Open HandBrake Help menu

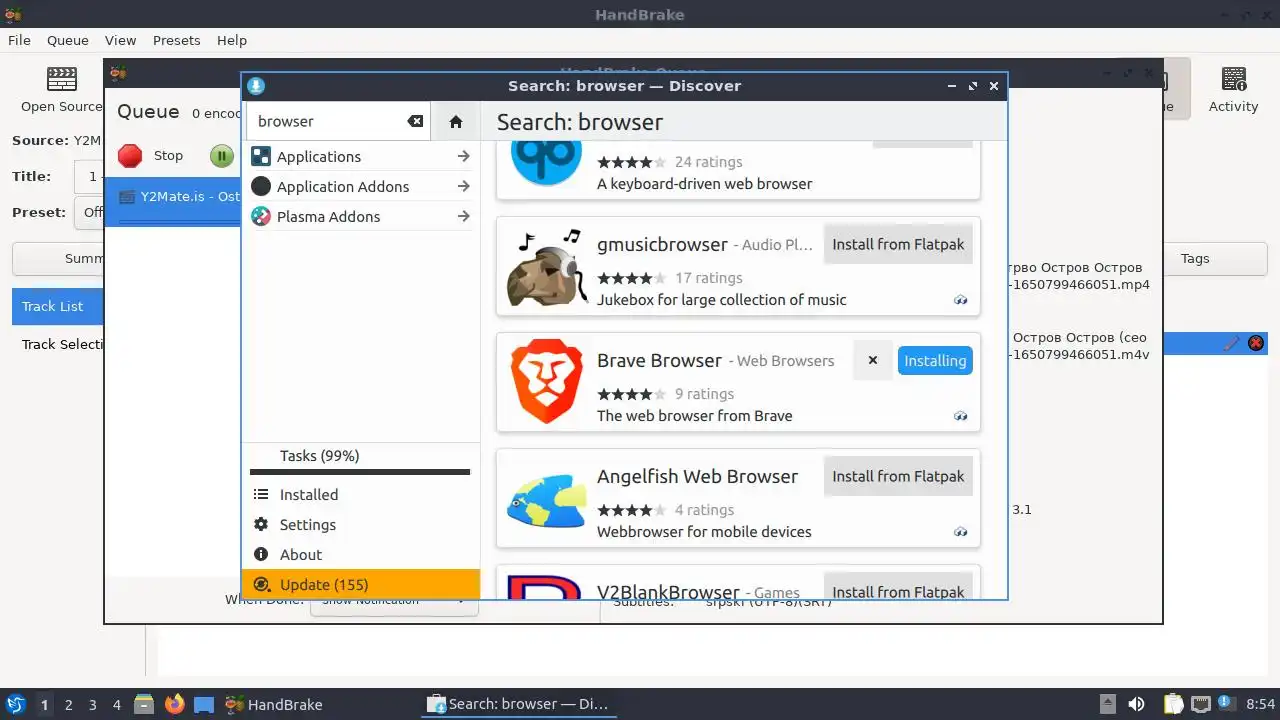click(232, 40)
